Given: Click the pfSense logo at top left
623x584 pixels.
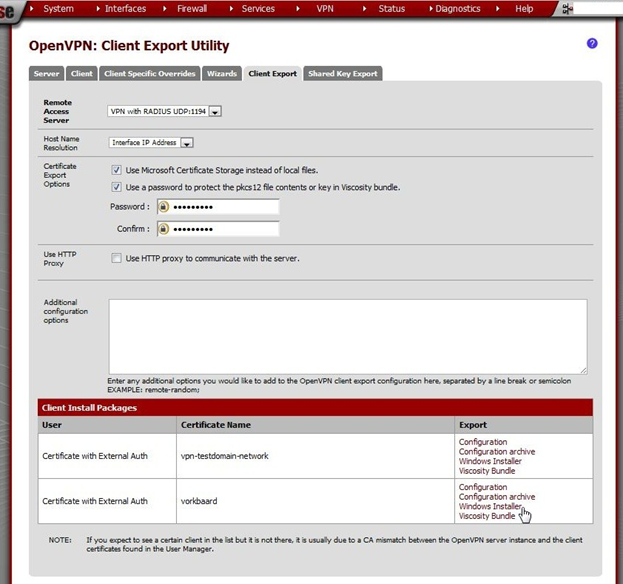Looking at the screenshot, I should point(7,11).
